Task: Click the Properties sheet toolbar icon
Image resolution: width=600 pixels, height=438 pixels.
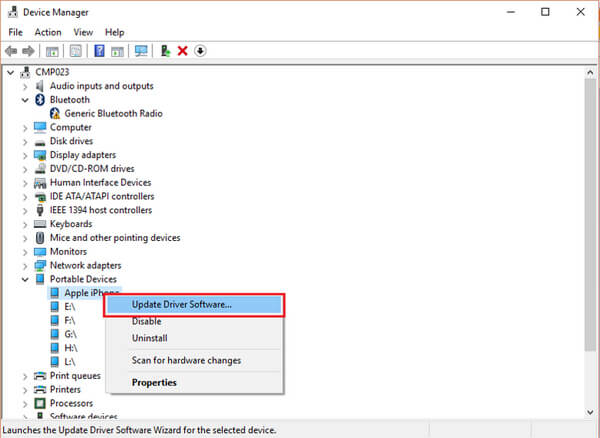Action: [76, 51]
